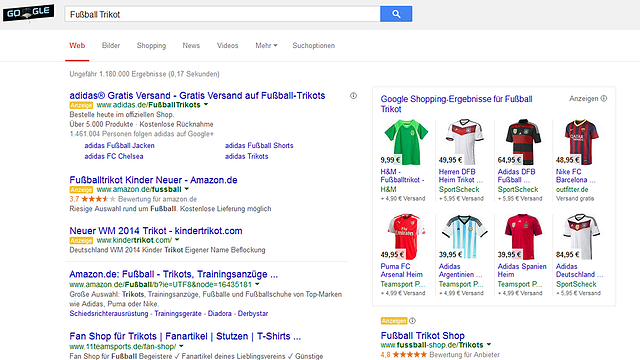640x360 pixels.
Task: Open the adidas Gratis Versand ad headline
Action: click(x=197, y=96)
